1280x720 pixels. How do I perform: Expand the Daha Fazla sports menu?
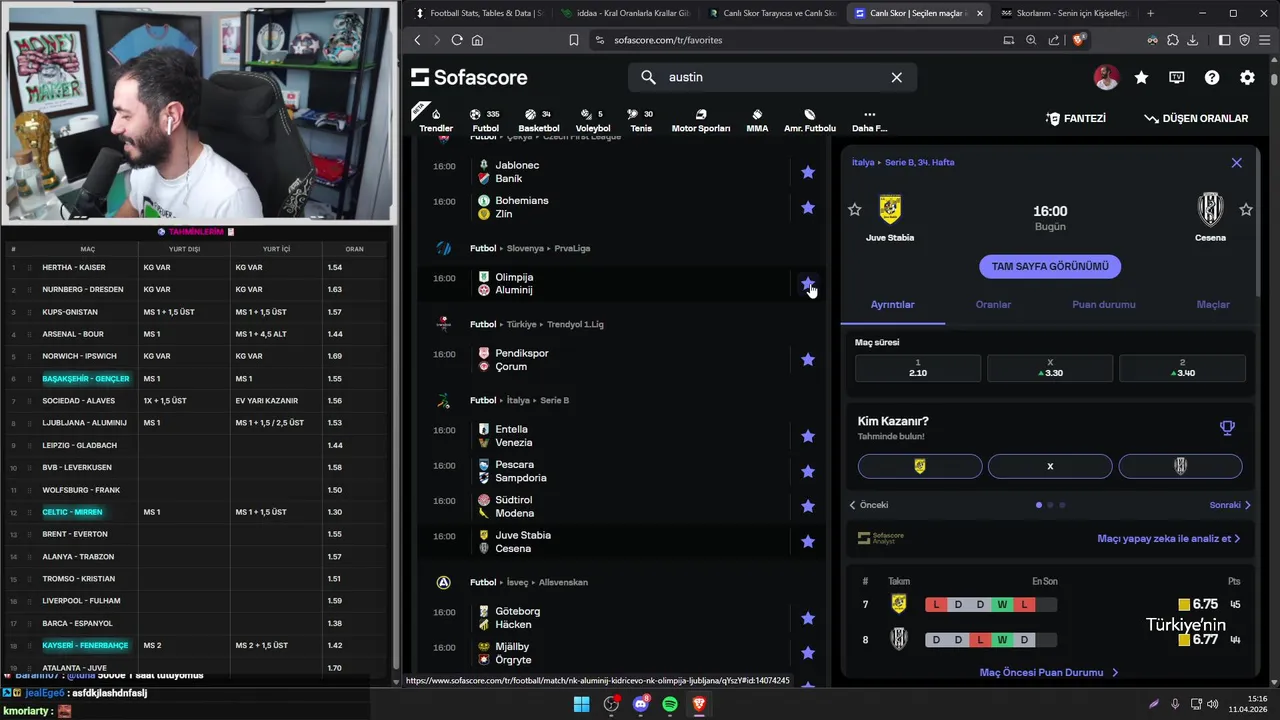[x=869, y=120]
